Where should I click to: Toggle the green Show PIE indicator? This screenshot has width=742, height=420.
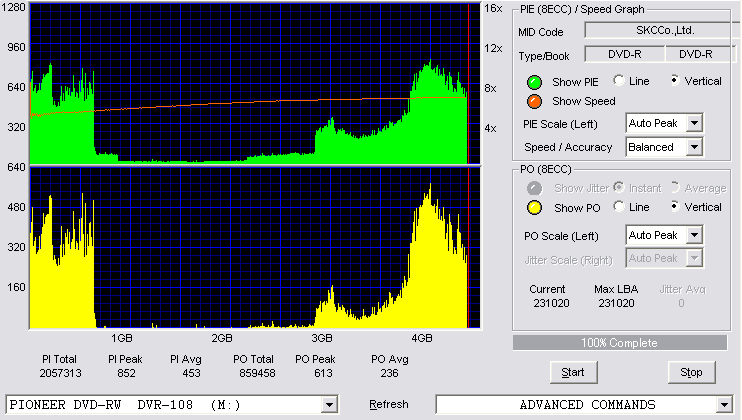point(534,82)
